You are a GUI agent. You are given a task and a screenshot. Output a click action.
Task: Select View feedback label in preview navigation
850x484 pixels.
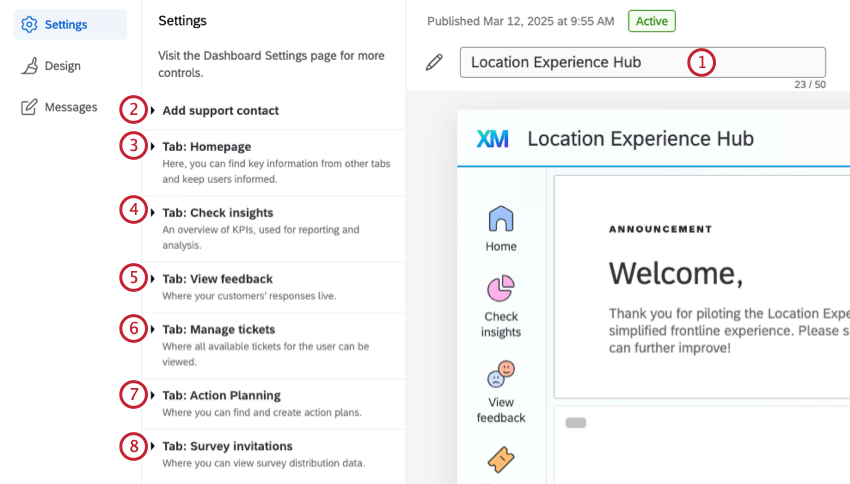(x=501, y=410)
